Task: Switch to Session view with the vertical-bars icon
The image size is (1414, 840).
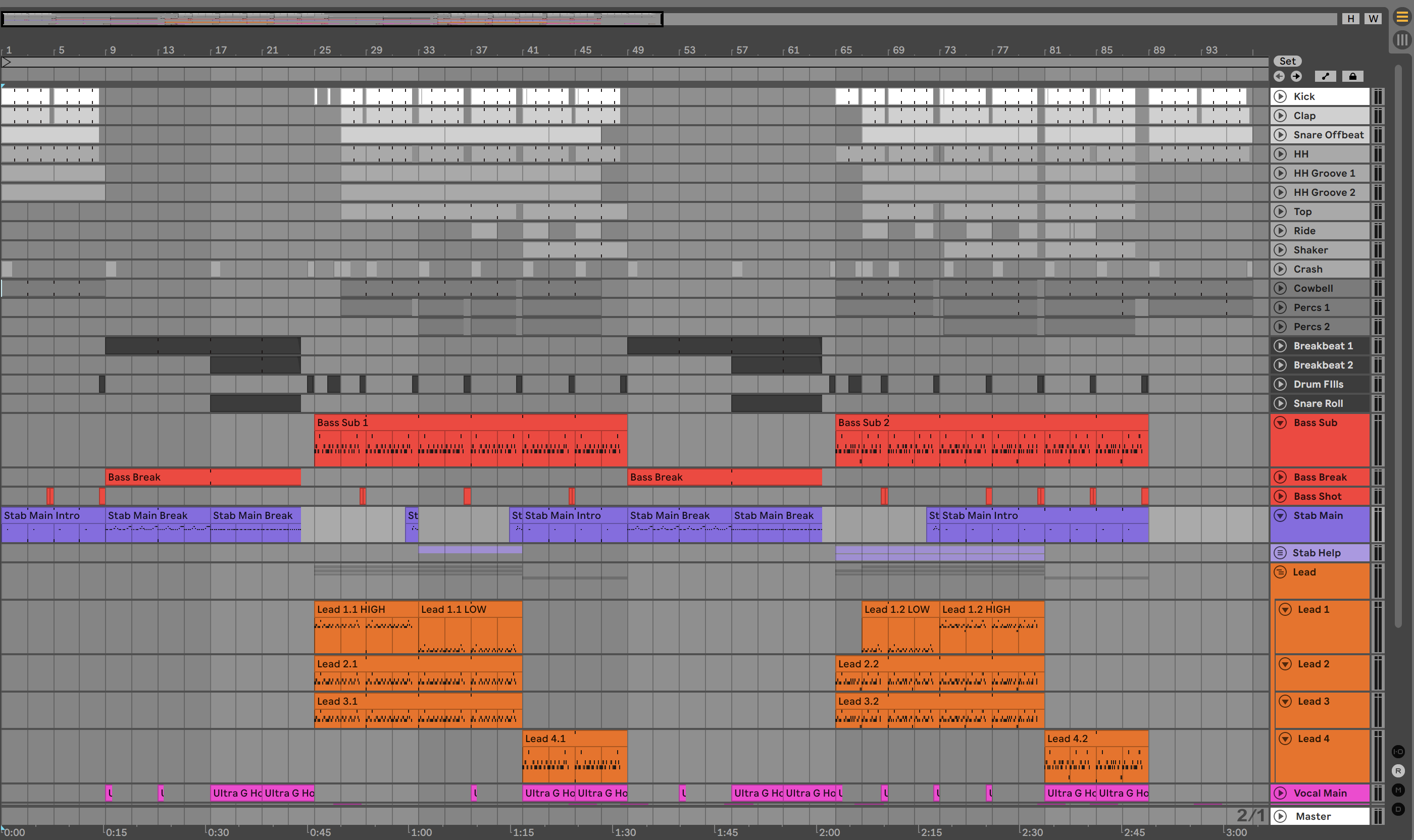Action: click(x=1402, y=39)
